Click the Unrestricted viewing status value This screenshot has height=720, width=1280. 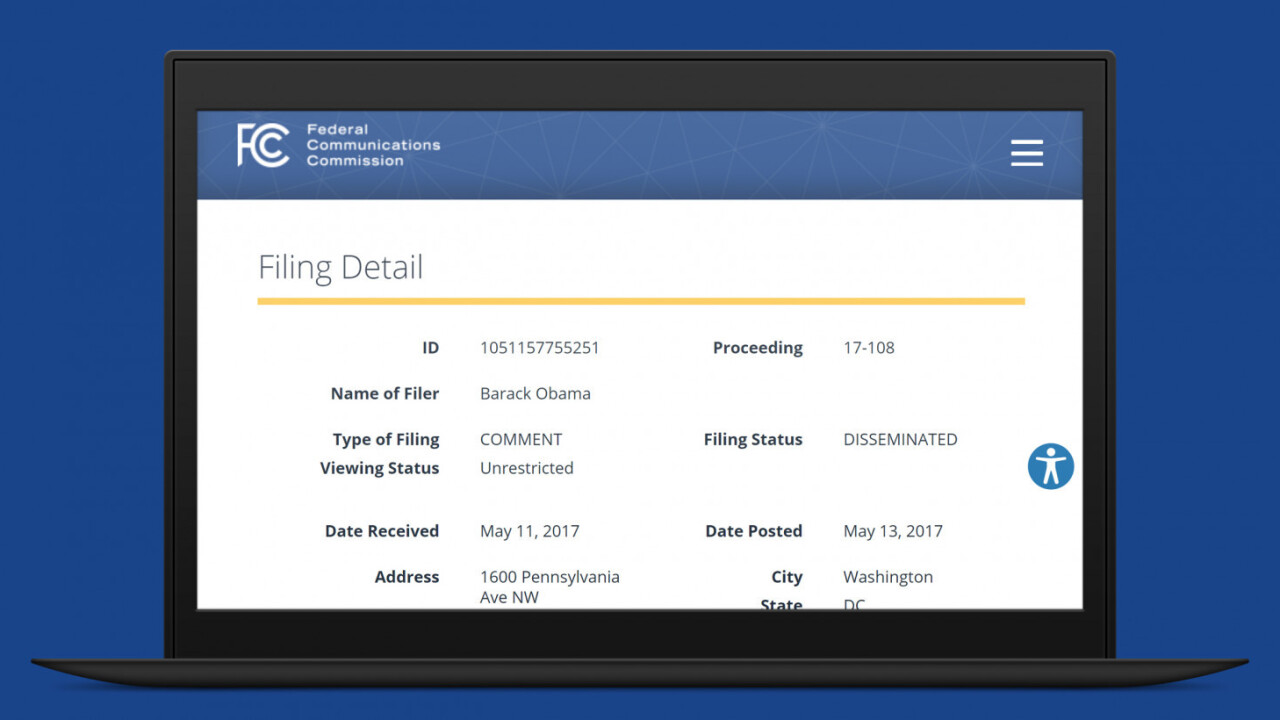coord(526,468)
